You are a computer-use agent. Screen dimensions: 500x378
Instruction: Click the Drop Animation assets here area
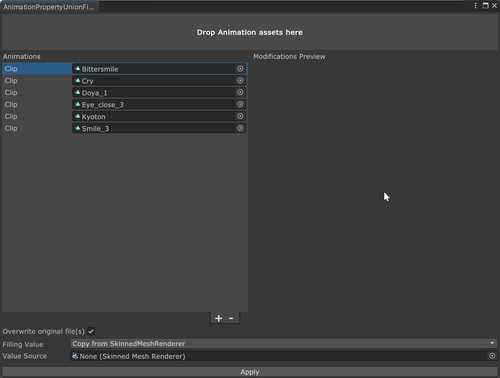[250, 32]
